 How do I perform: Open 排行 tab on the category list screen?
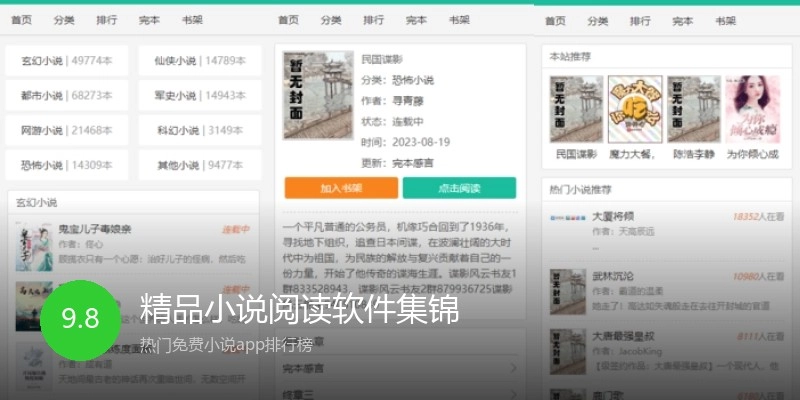click(107, 20)
